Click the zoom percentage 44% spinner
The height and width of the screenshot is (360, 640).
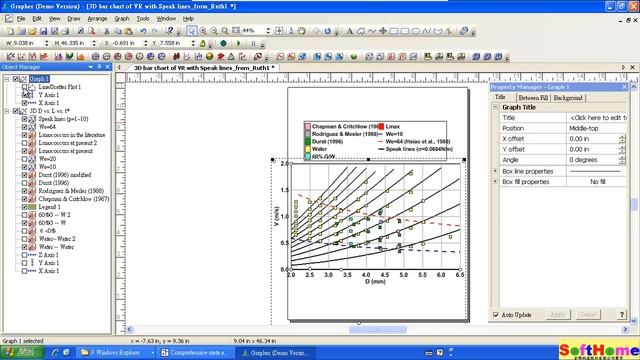pyautogui.click(x=268, y=31)
